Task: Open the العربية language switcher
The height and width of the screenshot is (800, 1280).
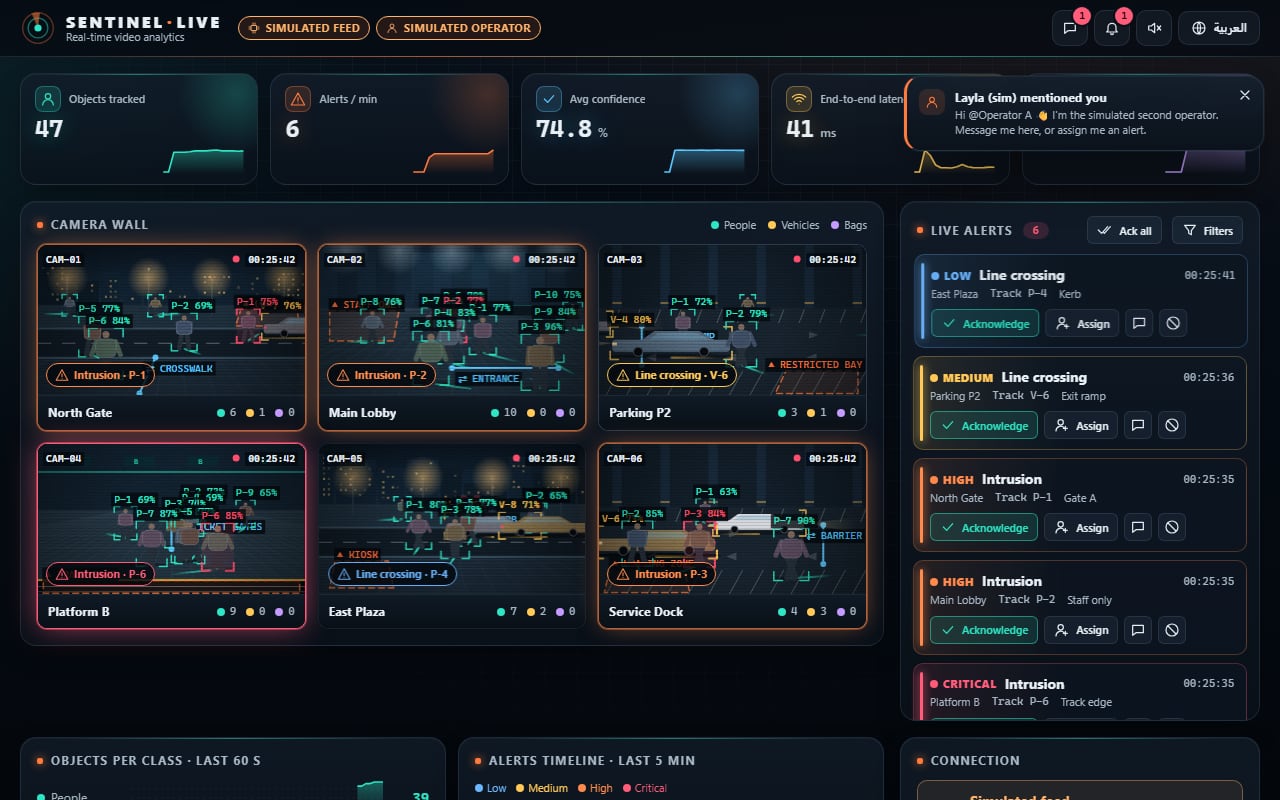Action: click(x=1219, y=28)
